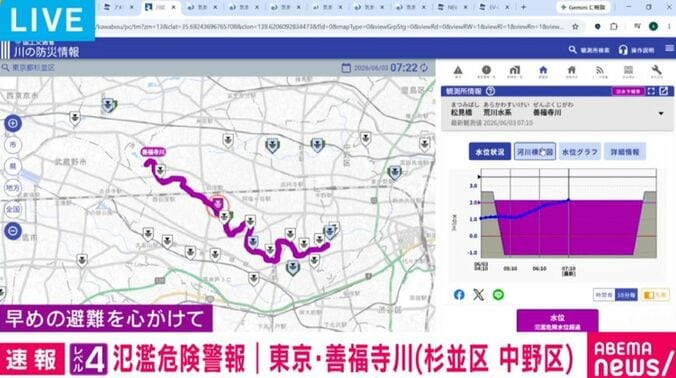The image size is (676, 378).
Task: Switch to the 水位グラフ tab
Action: (580, 152)
